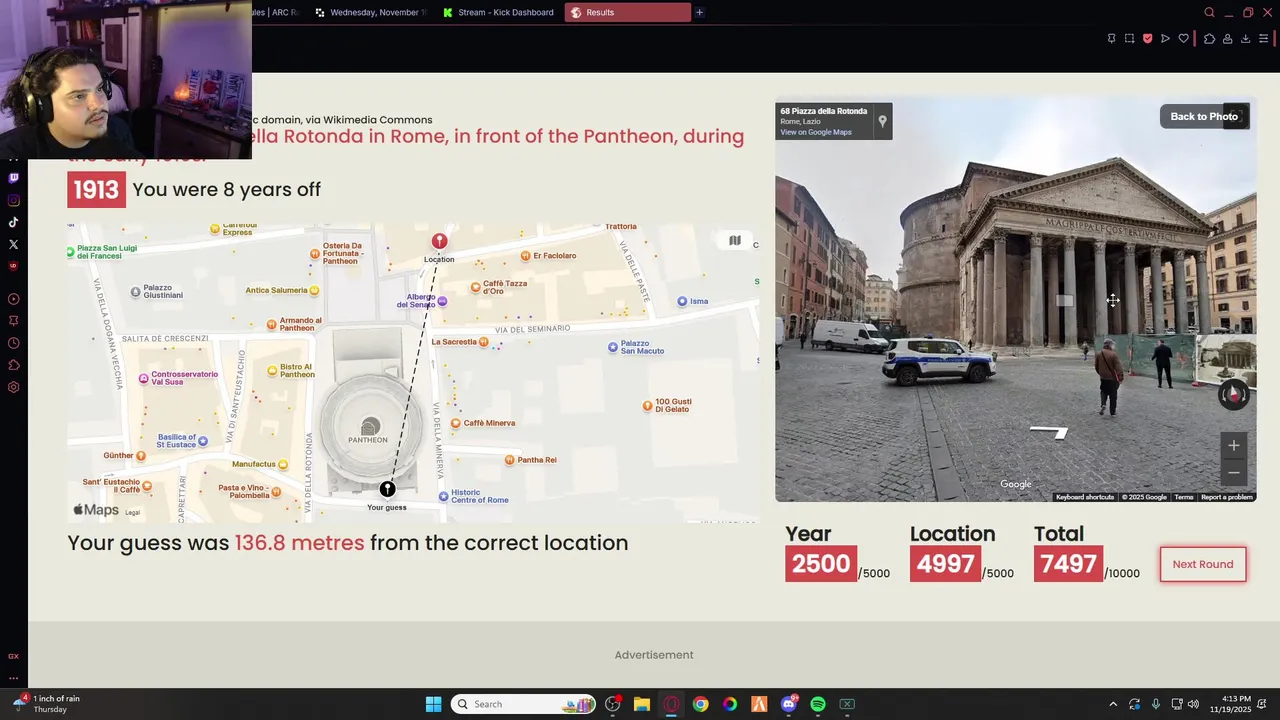This screenshot has width=1280, height=720.
Task: Click the 100 Gusti Di Gelato marker
Action: (647, 405)
